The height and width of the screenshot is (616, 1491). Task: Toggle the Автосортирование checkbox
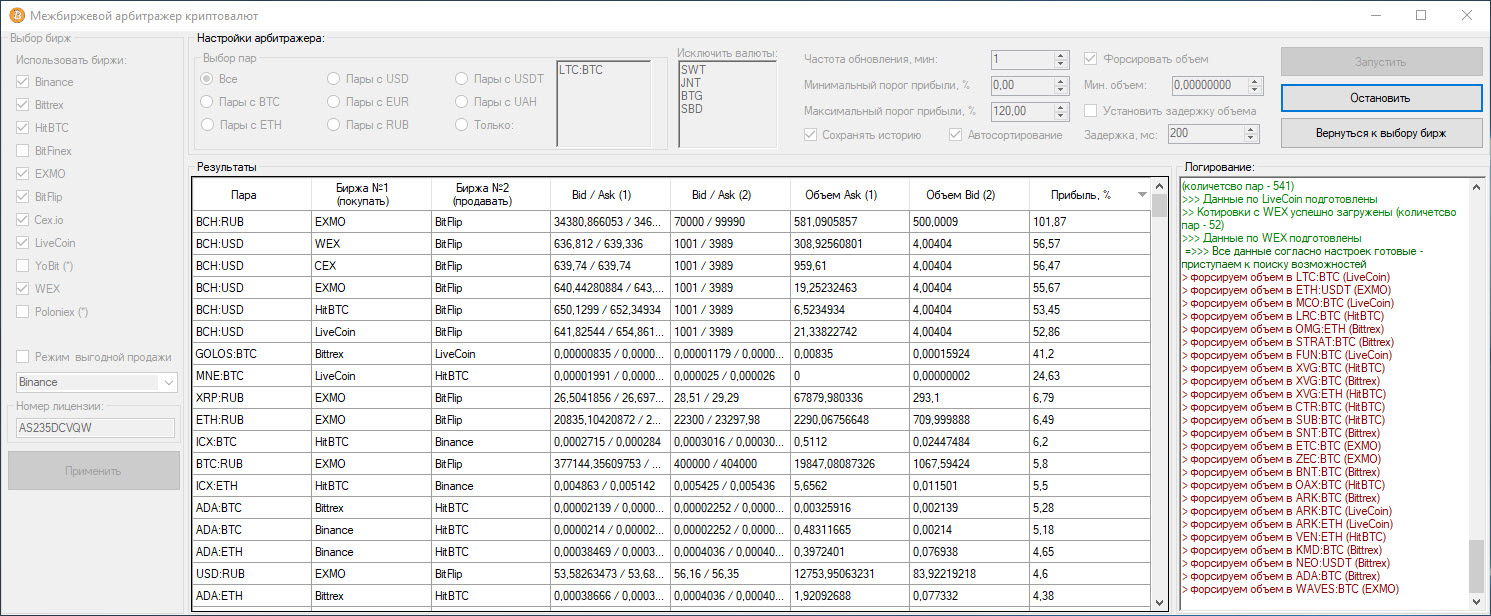tap(956, 135)
